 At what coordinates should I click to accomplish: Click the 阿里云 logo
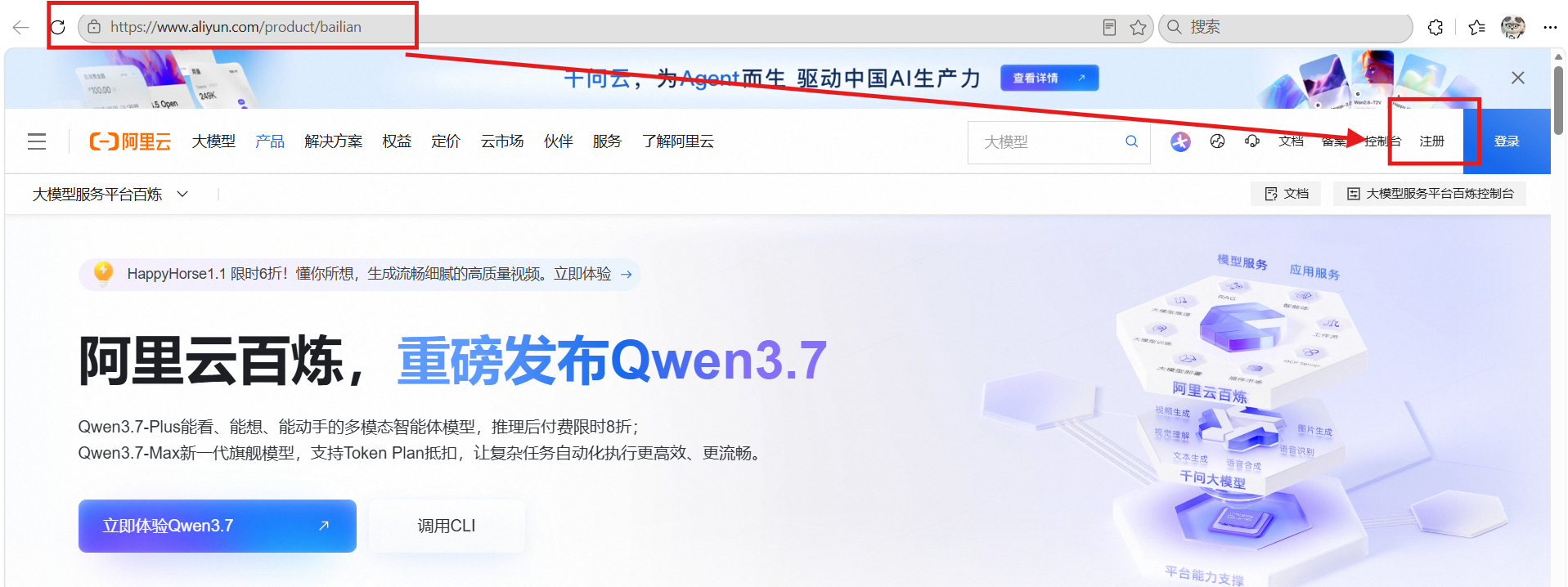click(130, 141)
